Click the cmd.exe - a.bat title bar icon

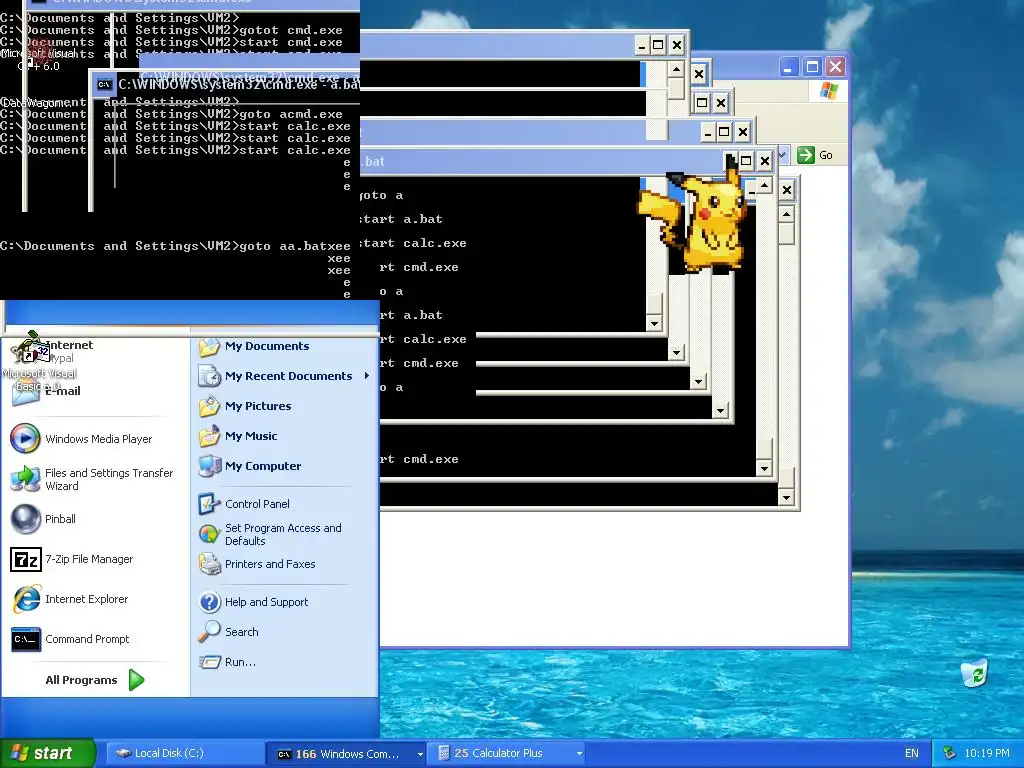pyautogui.click(x=104, y=84)
